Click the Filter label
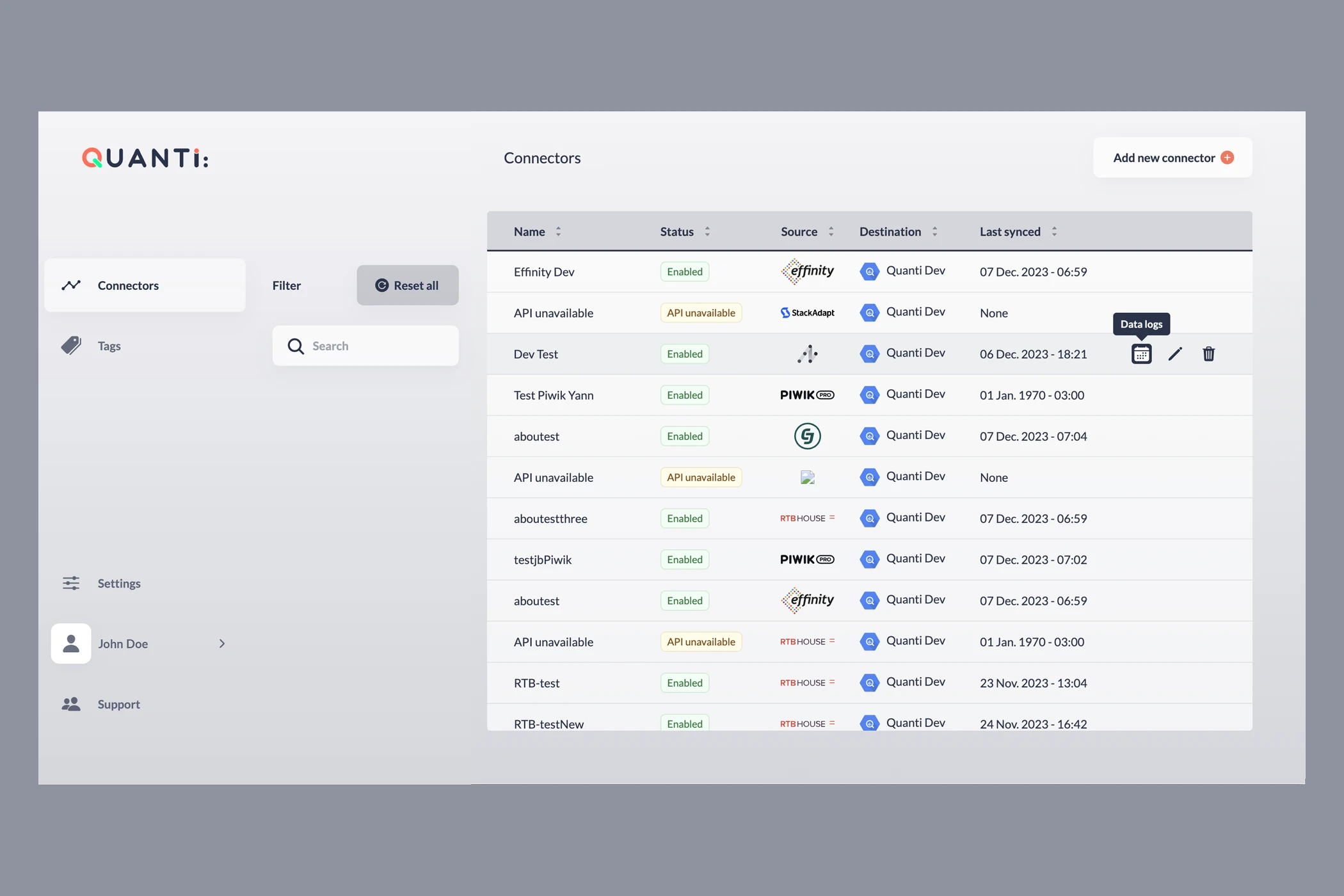This screenshot has height=896, width=1344. [286, 285]
